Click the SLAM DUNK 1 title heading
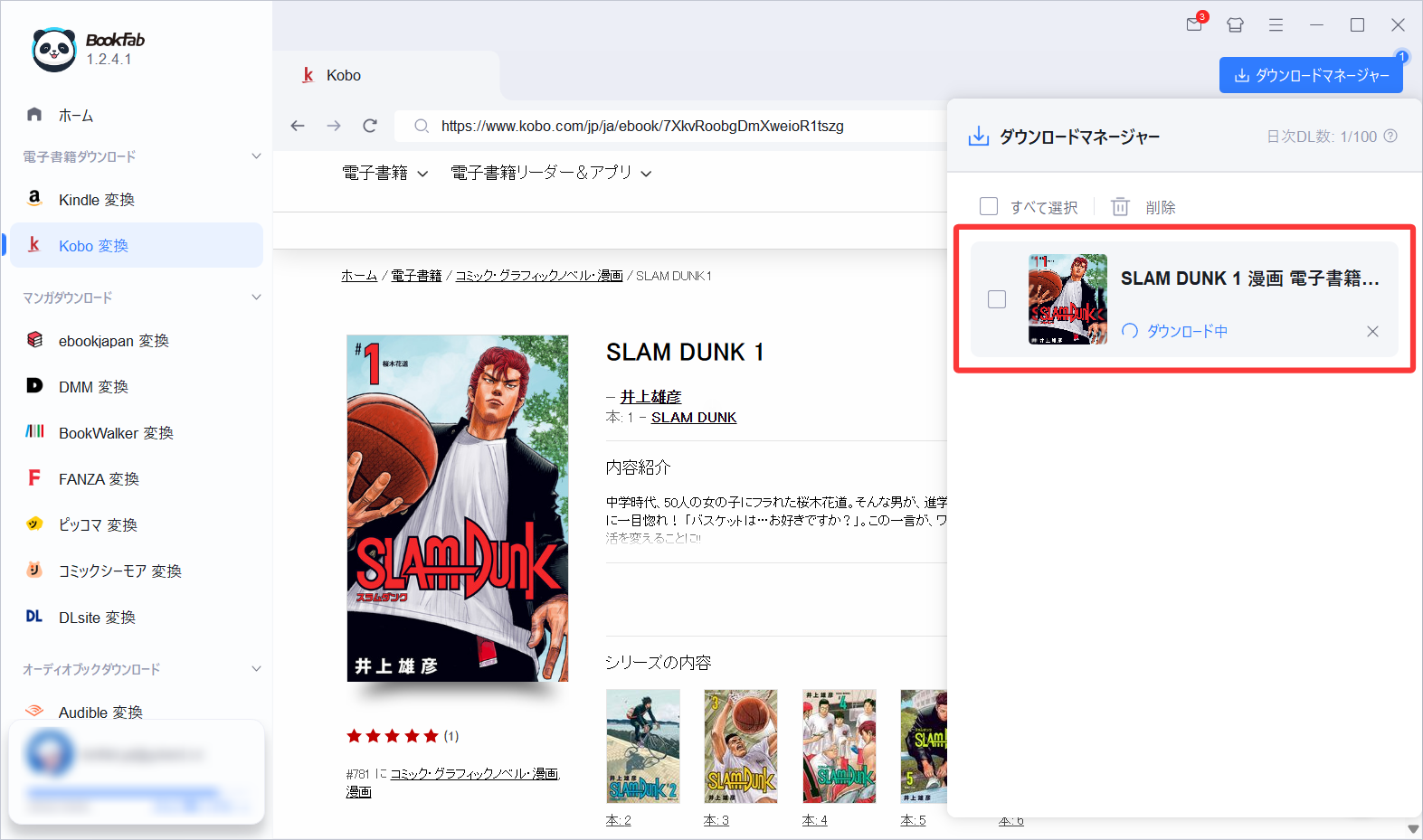 tap(685, 352)
